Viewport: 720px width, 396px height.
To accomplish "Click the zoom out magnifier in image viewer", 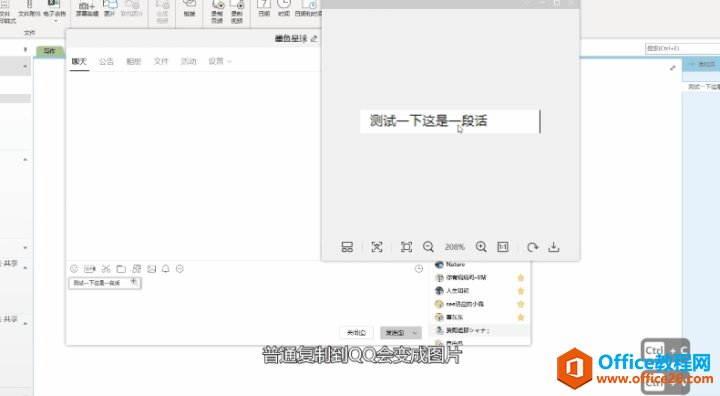I will pyautogui.click(x=428, y=247).
